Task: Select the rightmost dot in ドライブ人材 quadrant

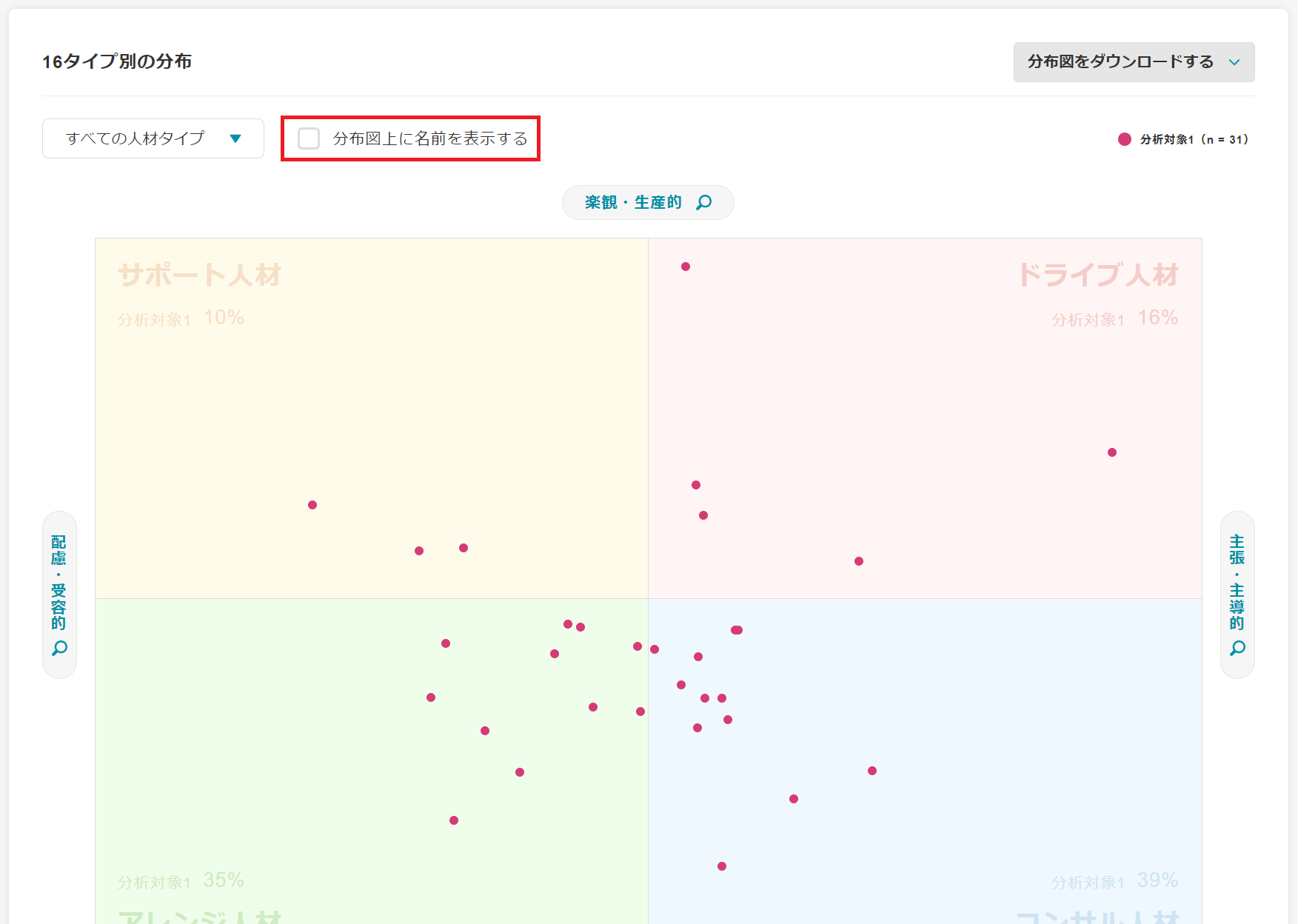Action: click(1112, 452)
